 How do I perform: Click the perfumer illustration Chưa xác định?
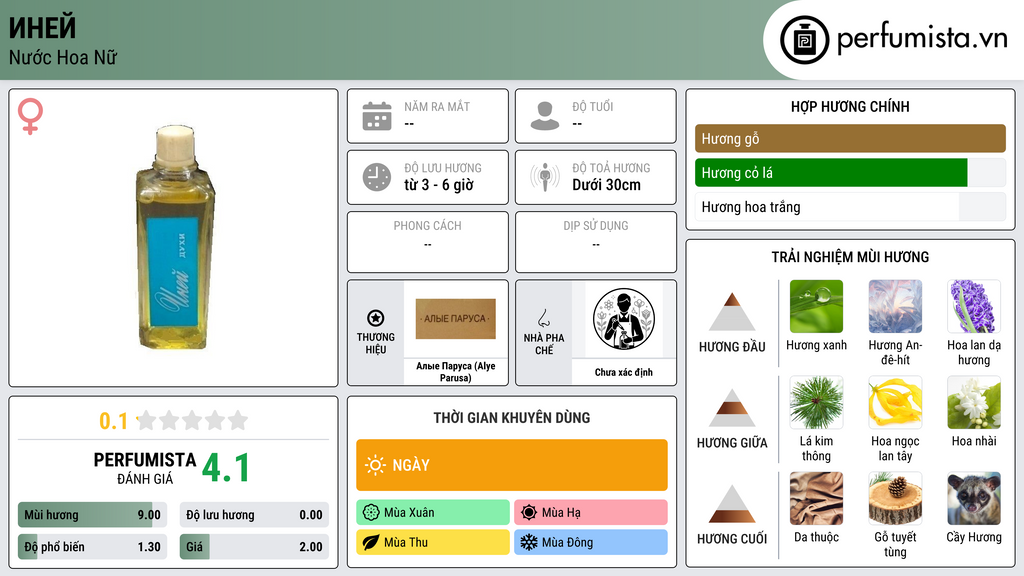[x=624, y=320]
